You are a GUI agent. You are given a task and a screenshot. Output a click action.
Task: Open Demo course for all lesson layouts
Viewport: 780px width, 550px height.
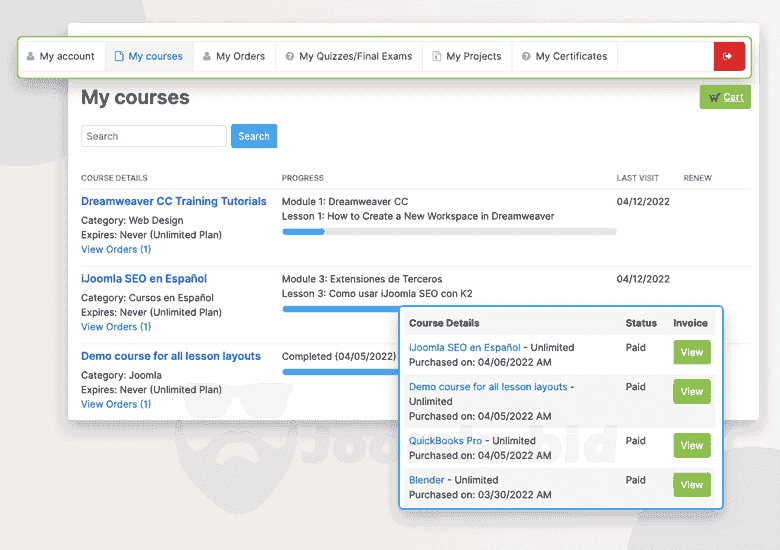pos(170,356)
